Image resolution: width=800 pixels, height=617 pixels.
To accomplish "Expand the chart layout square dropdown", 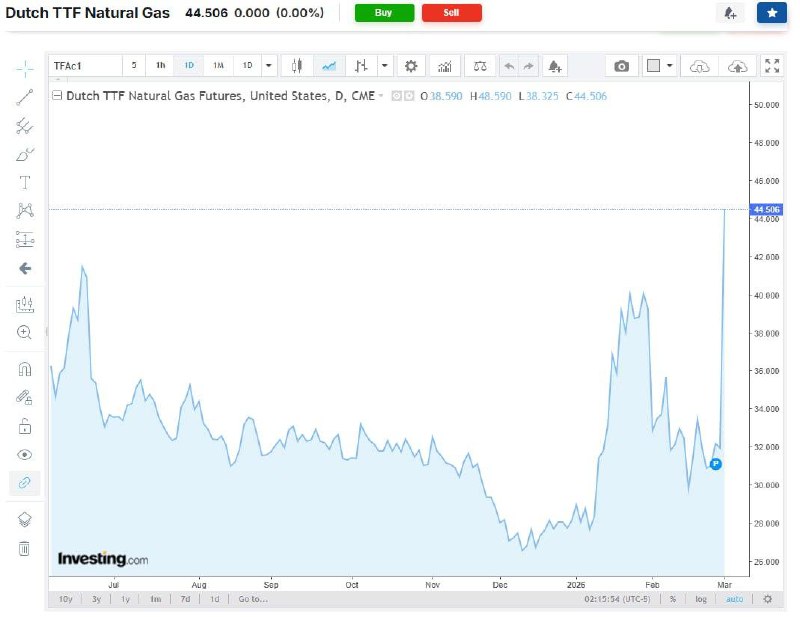I will coord(669,66).
